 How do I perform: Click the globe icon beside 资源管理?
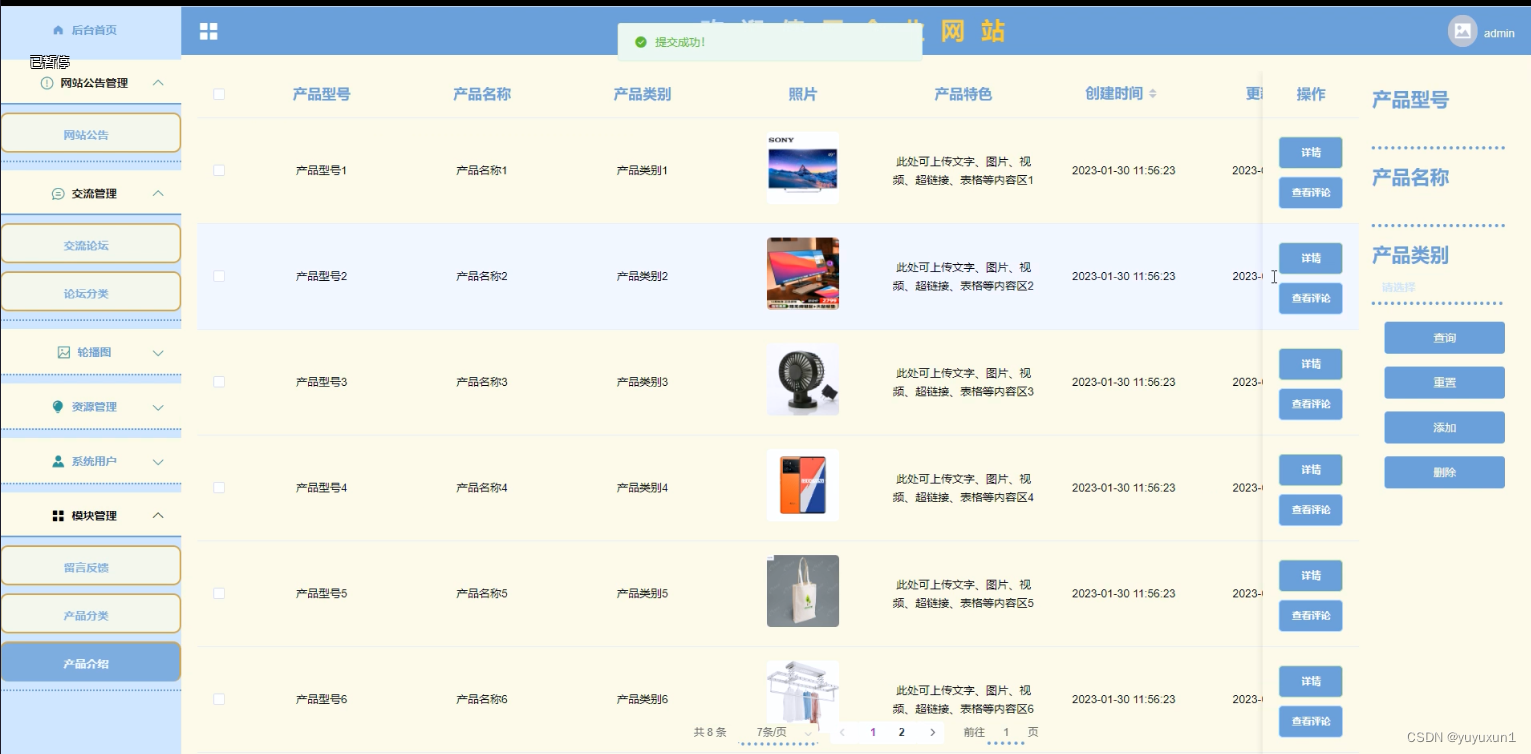pyautogui.click(x=58, y=407)
